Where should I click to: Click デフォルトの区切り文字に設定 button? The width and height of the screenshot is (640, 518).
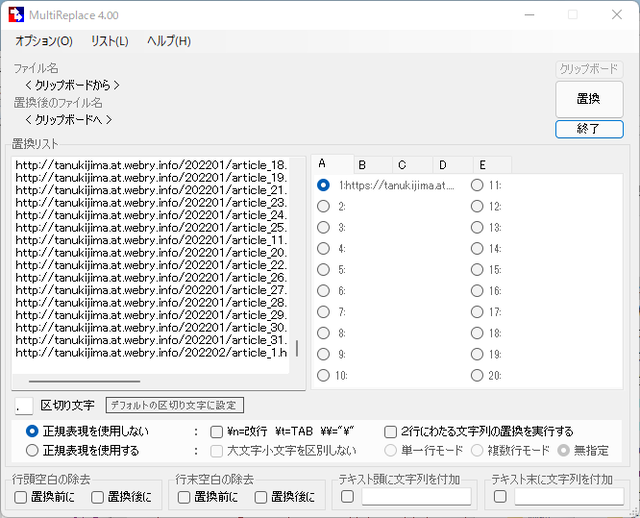175,405
